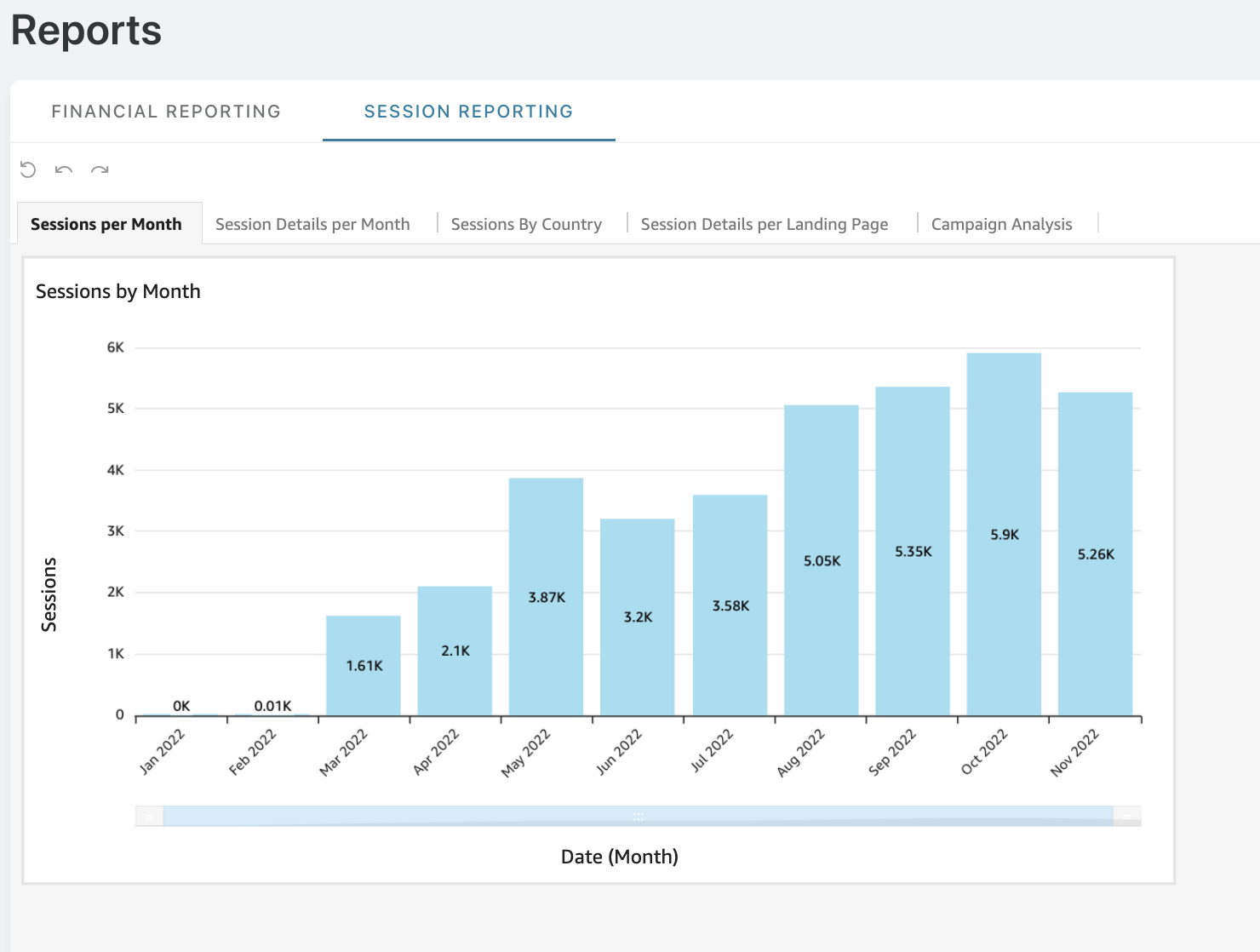Click the reset dashboard icon
The image size is (1260, 952).
[x=28, y=169]
